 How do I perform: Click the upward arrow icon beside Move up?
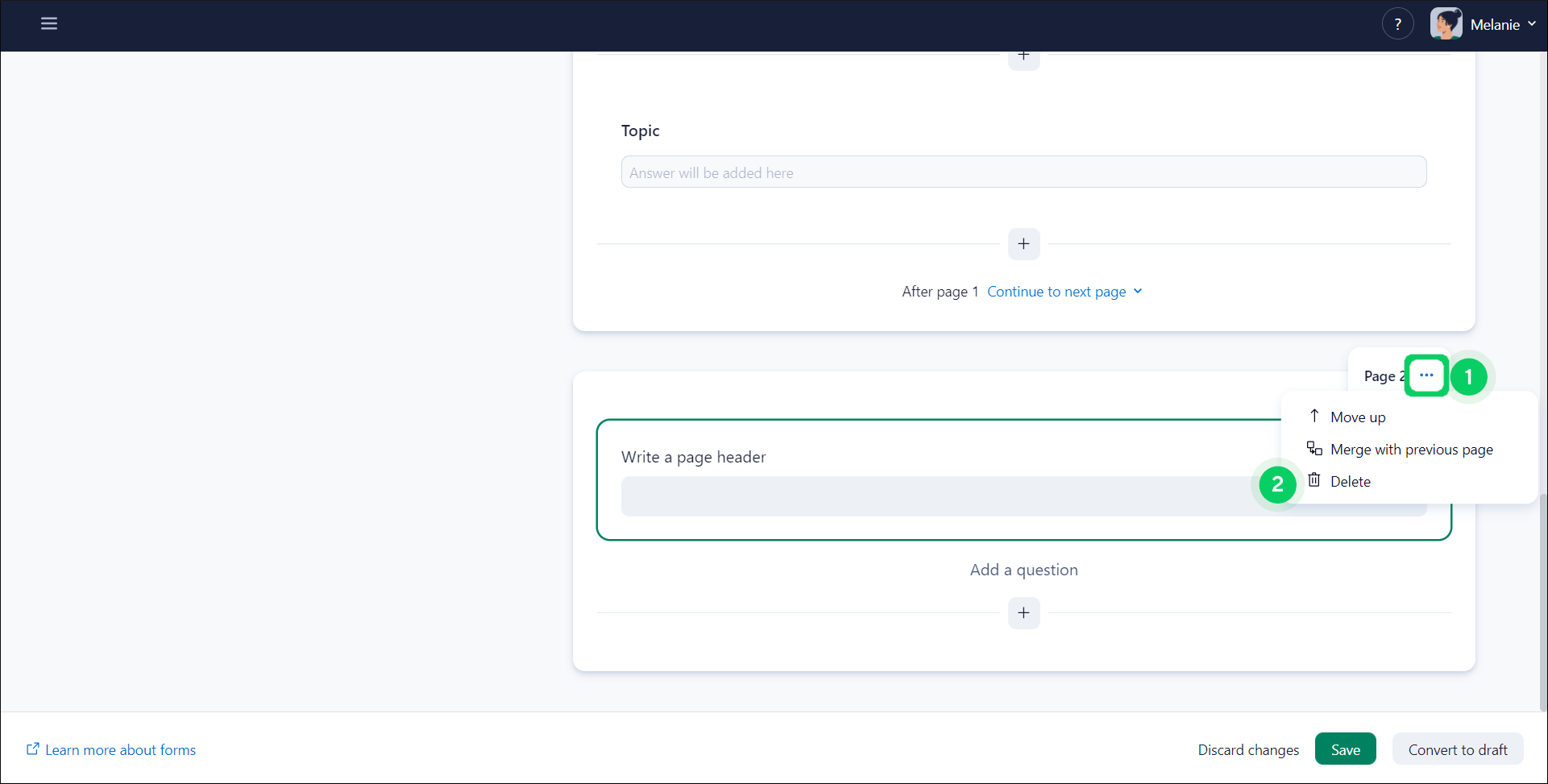tap(1314, 416)
